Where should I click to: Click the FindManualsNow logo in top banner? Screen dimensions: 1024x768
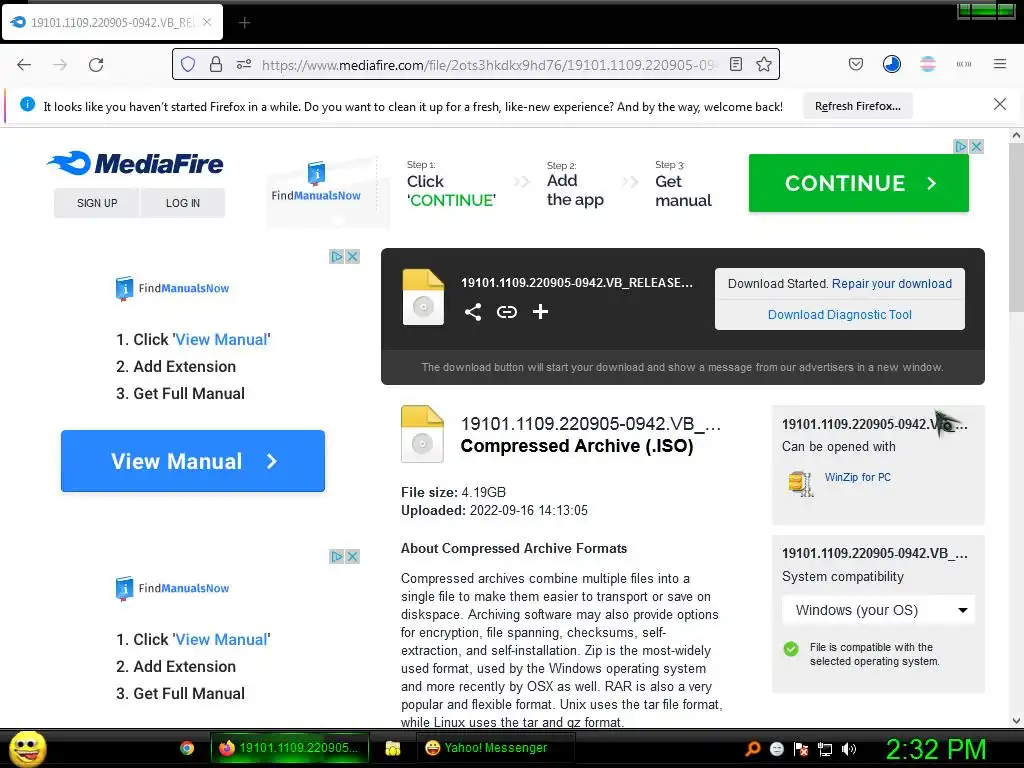[316, 182]
